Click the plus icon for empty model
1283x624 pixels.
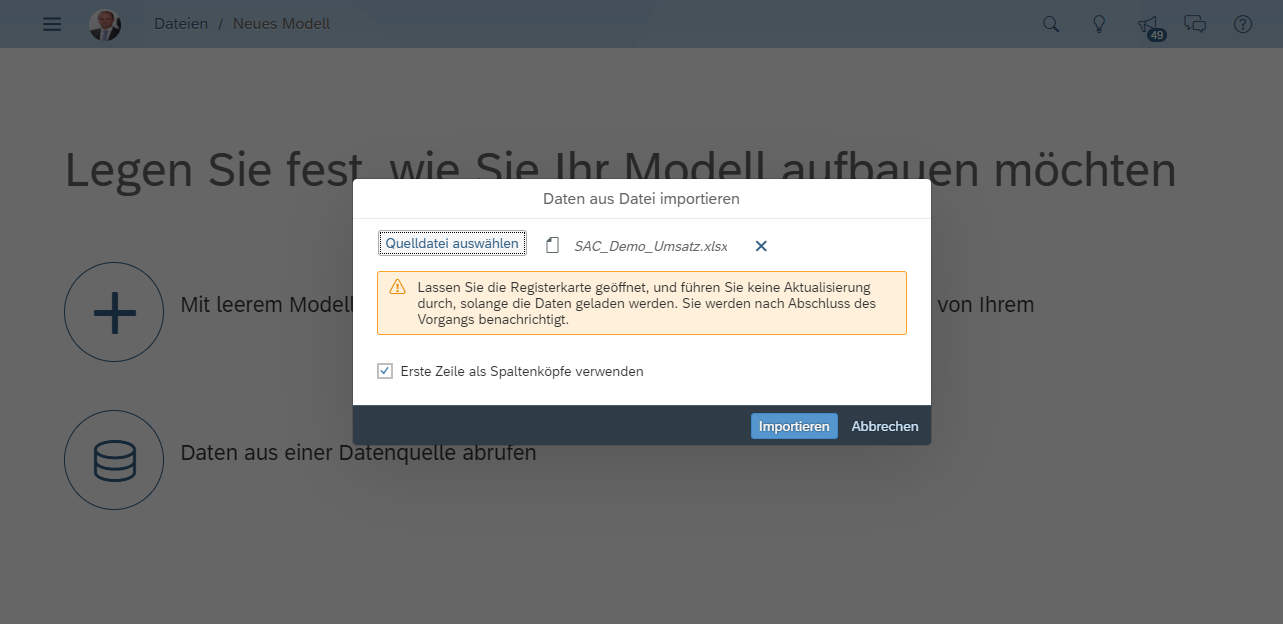114,312
